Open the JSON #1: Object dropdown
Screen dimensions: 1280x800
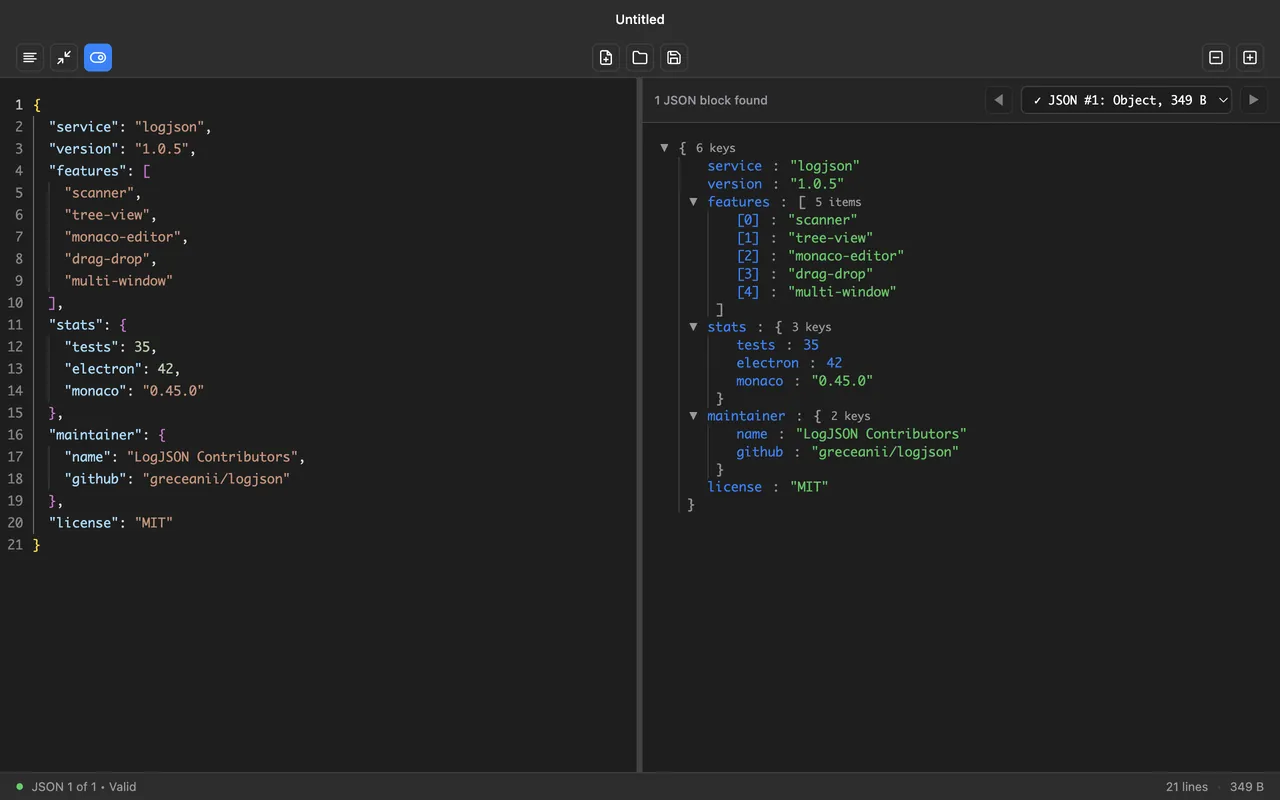pos(1126,100)
